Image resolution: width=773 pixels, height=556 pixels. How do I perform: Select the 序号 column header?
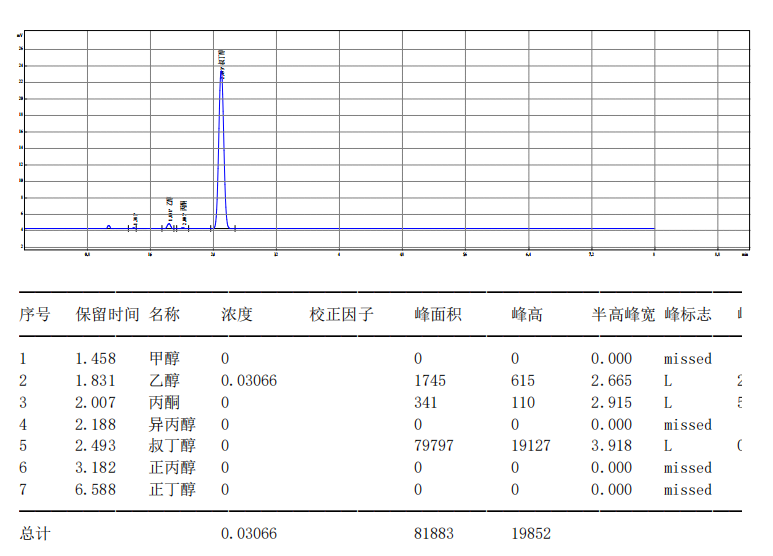tap(35, 315)
